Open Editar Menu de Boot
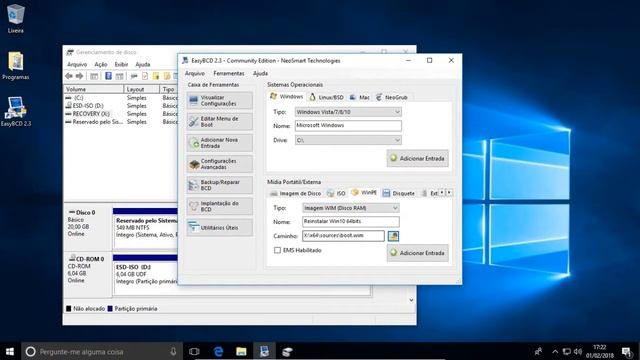 220,122
